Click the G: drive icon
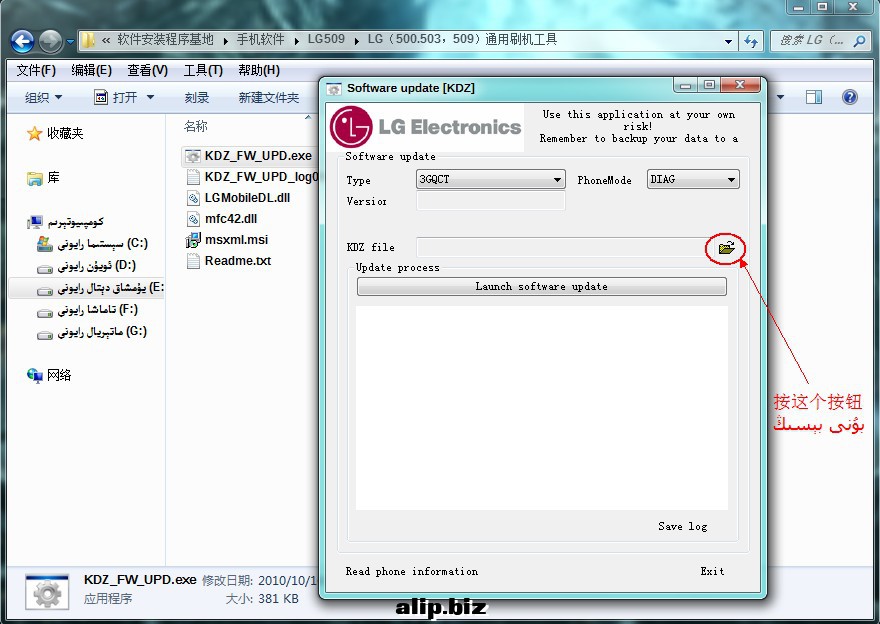 44,335
